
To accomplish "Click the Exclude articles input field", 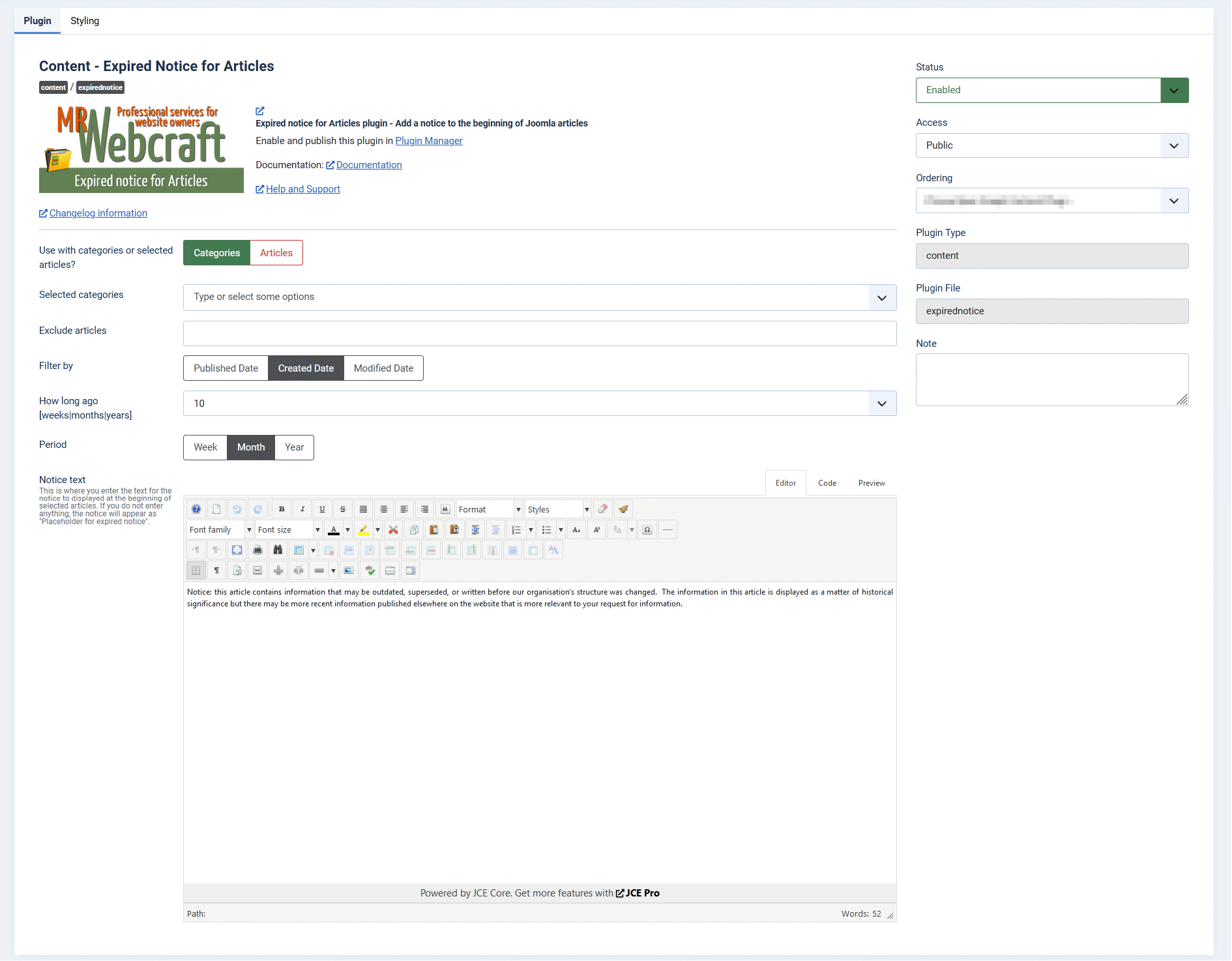I will pos(539,333).
